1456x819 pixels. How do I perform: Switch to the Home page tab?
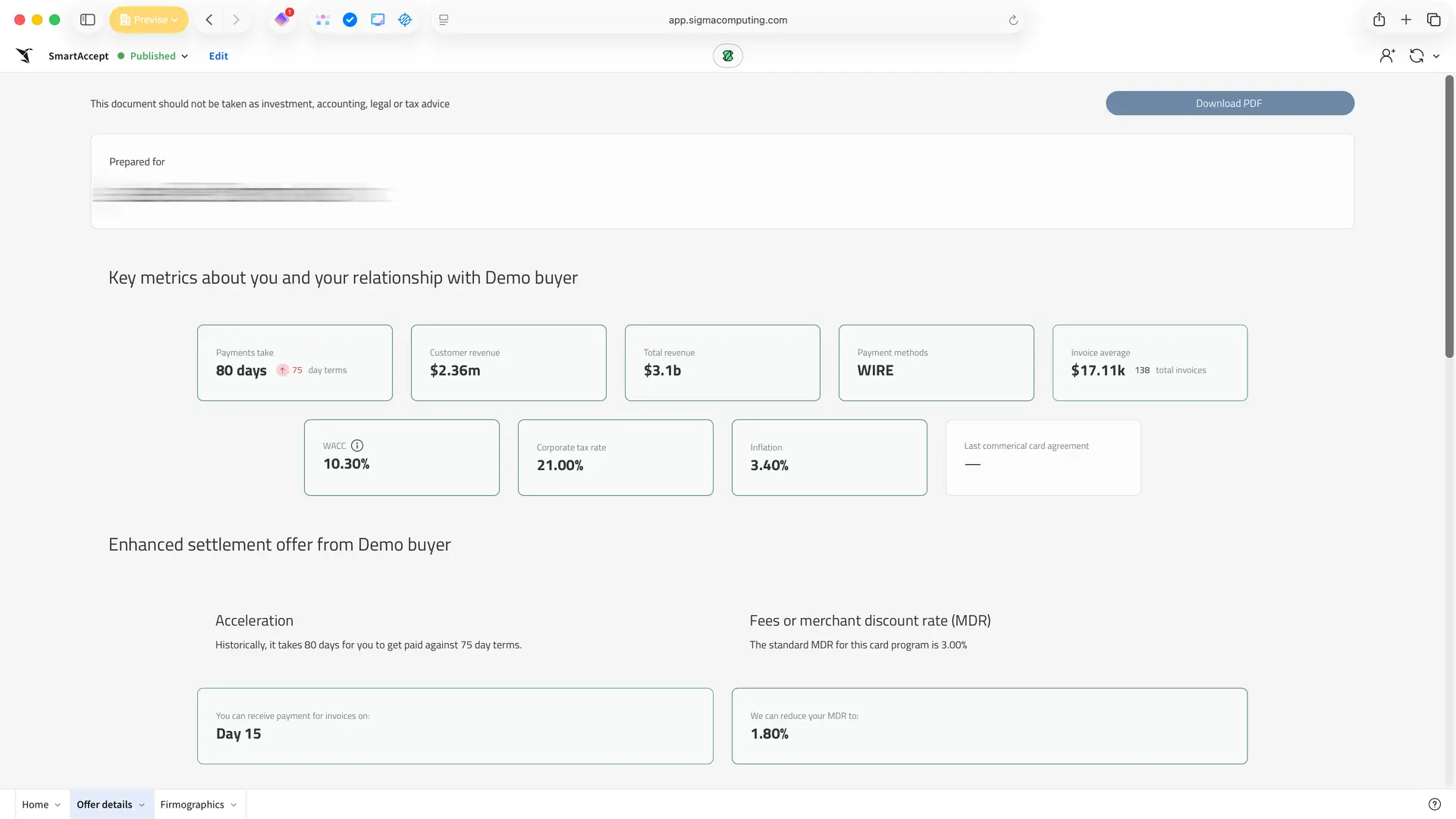[35, 805]
